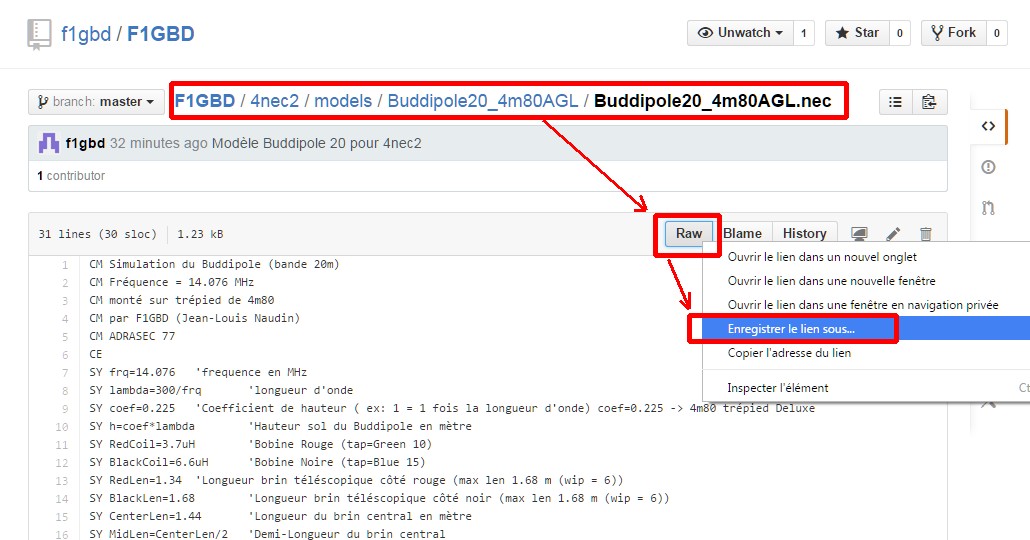Image resolution: width=1030 pixels, height=540 pixels.
Task: Click code line SY CenterLen=1.44
Action: pos(280,516)
